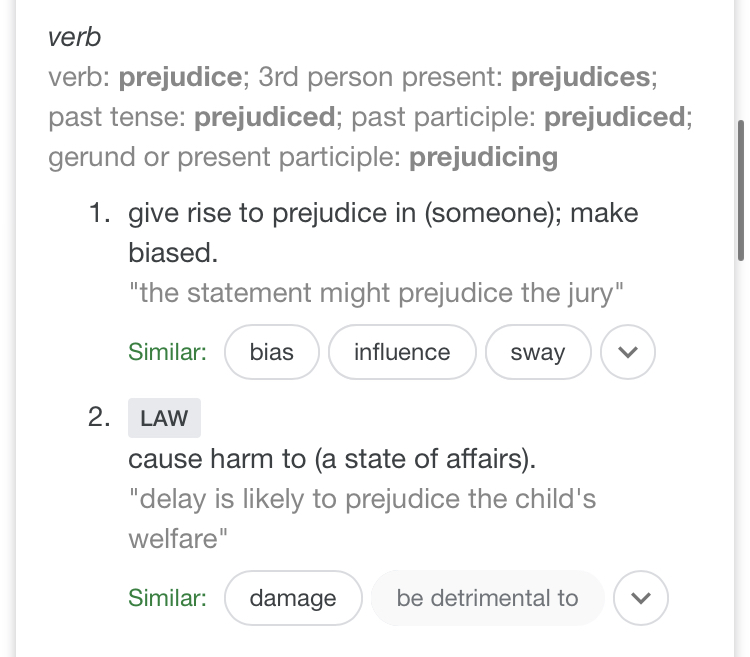The height and width of the screenshot is (657, 750).
Task: Tap the 'sway' synonym chip
Action: click(x=538, y=352)
